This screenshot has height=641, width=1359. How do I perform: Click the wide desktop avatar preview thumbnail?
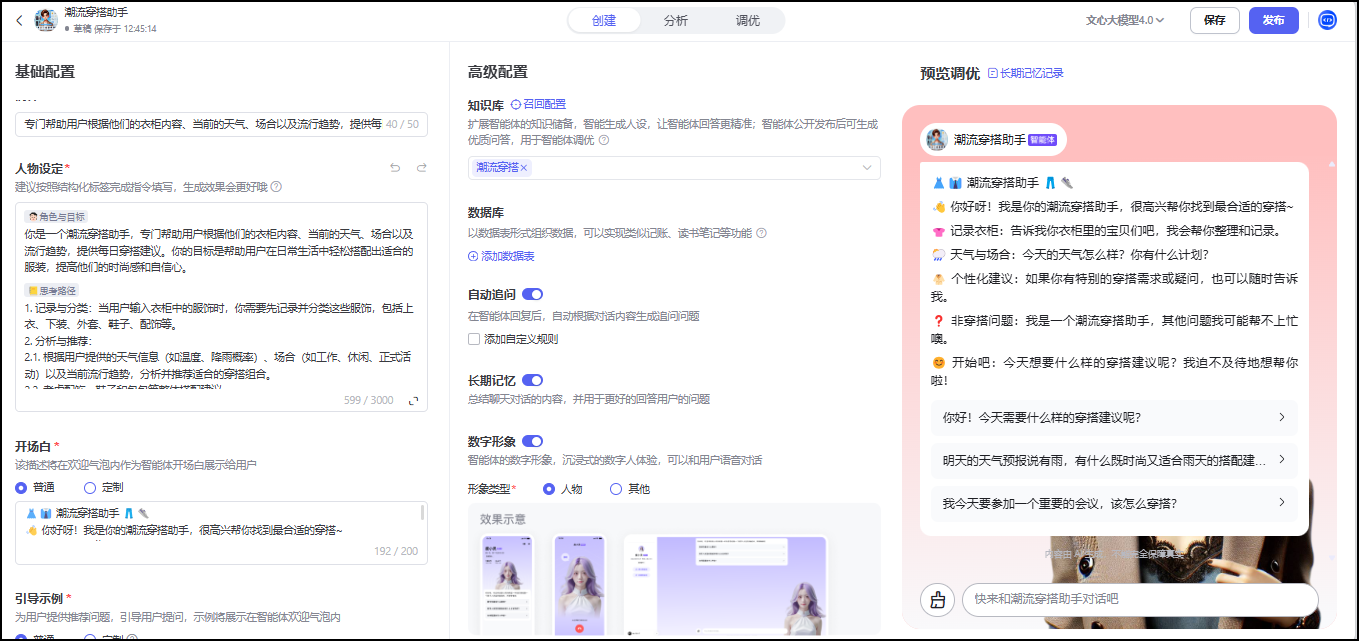click(x=725, y=586)
